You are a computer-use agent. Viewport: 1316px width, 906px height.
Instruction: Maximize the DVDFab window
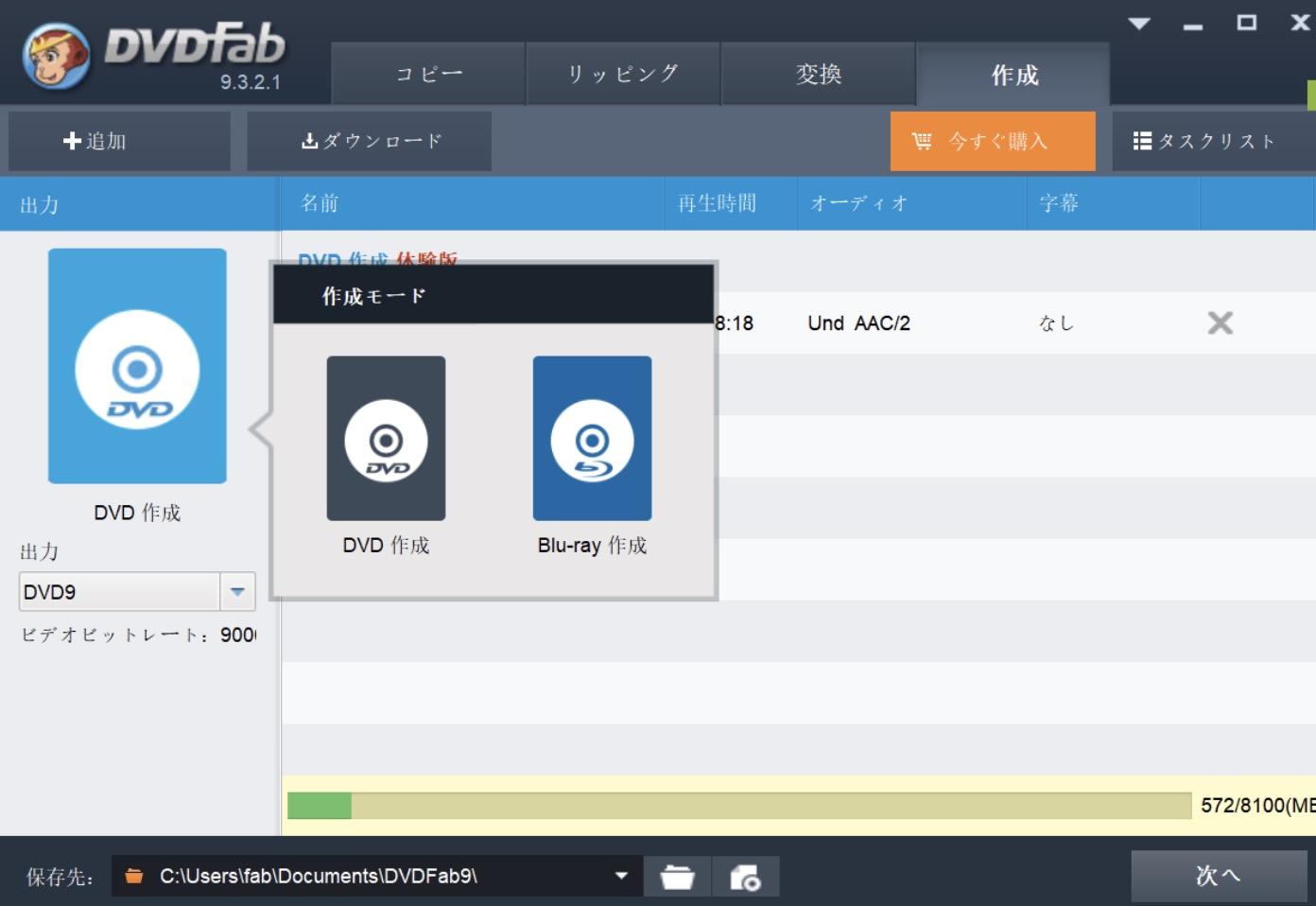point(1247,23)
